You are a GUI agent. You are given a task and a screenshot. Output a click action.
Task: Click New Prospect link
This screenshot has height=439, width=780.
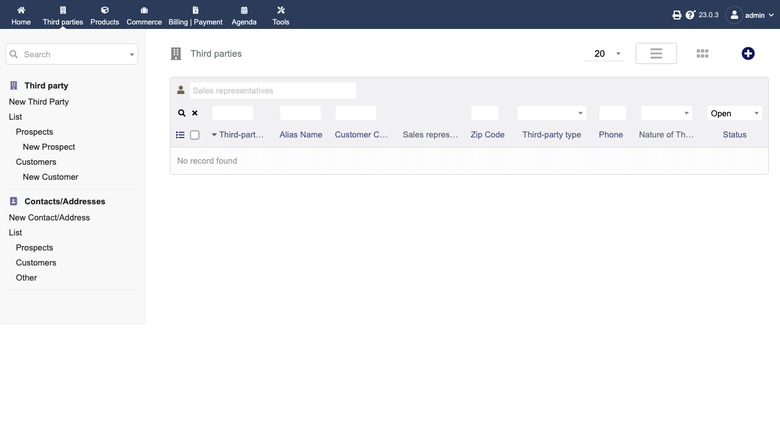pos(49,147)
